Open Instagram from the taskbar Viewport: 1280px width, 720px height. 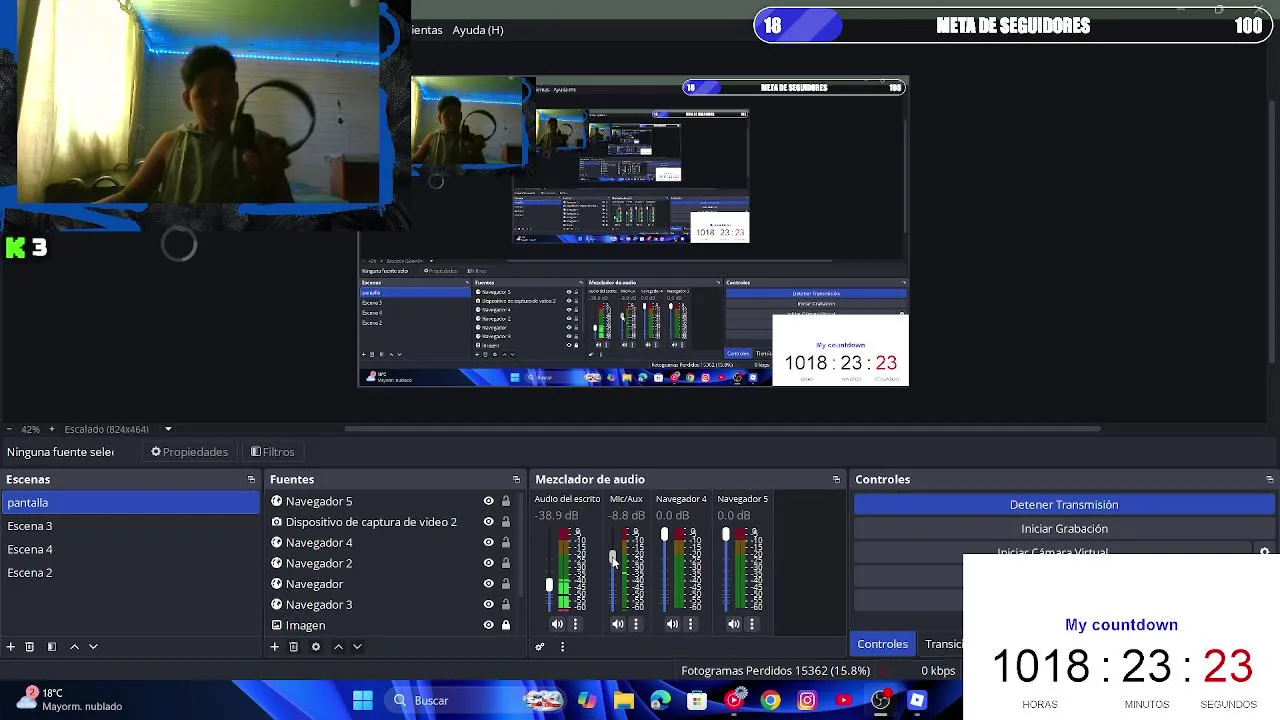pos(807,700)
